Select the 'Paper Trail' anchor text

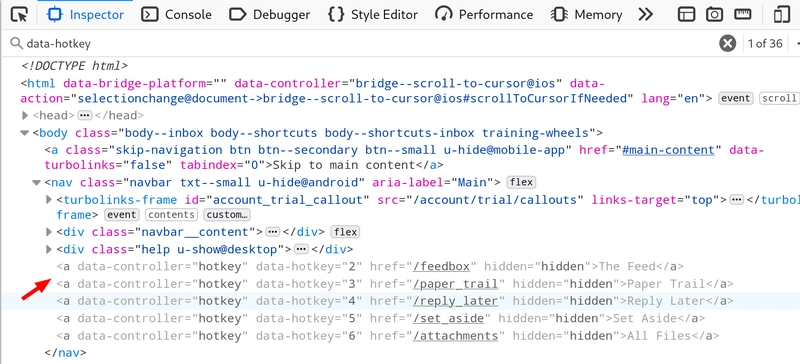pyautogui.click(x=666, y=284)
